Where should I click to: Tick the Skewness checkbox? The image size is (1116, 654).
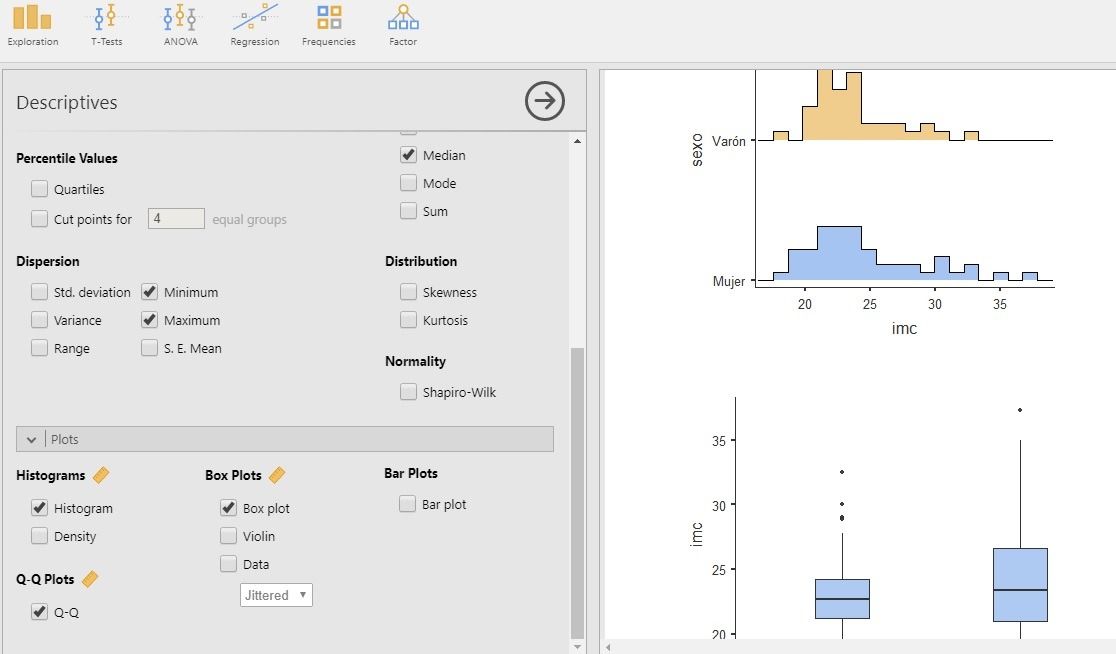(408, 292)
